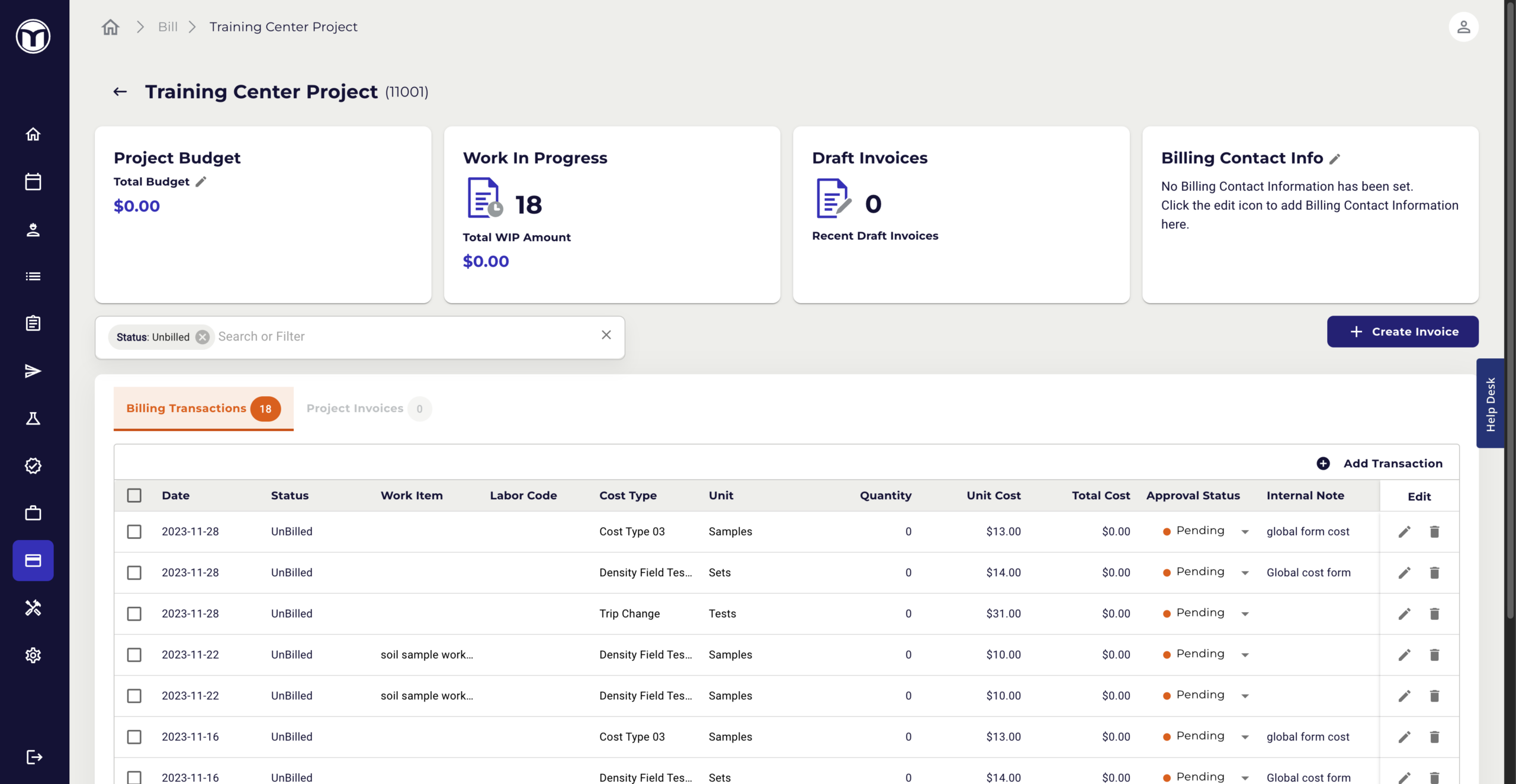
Task: Click the breadcrumb home icon
Action: [x=111, y=27]
